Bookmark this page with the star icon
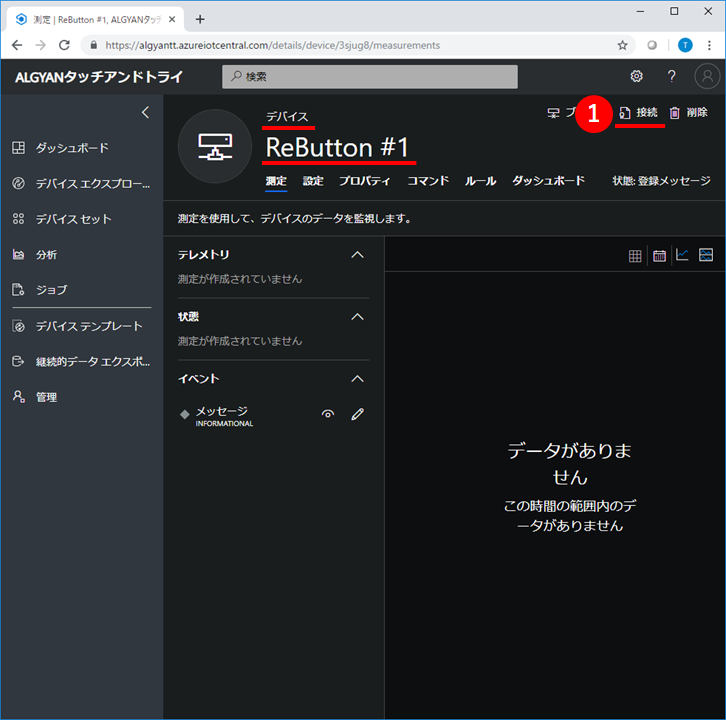 click(622, 45)
